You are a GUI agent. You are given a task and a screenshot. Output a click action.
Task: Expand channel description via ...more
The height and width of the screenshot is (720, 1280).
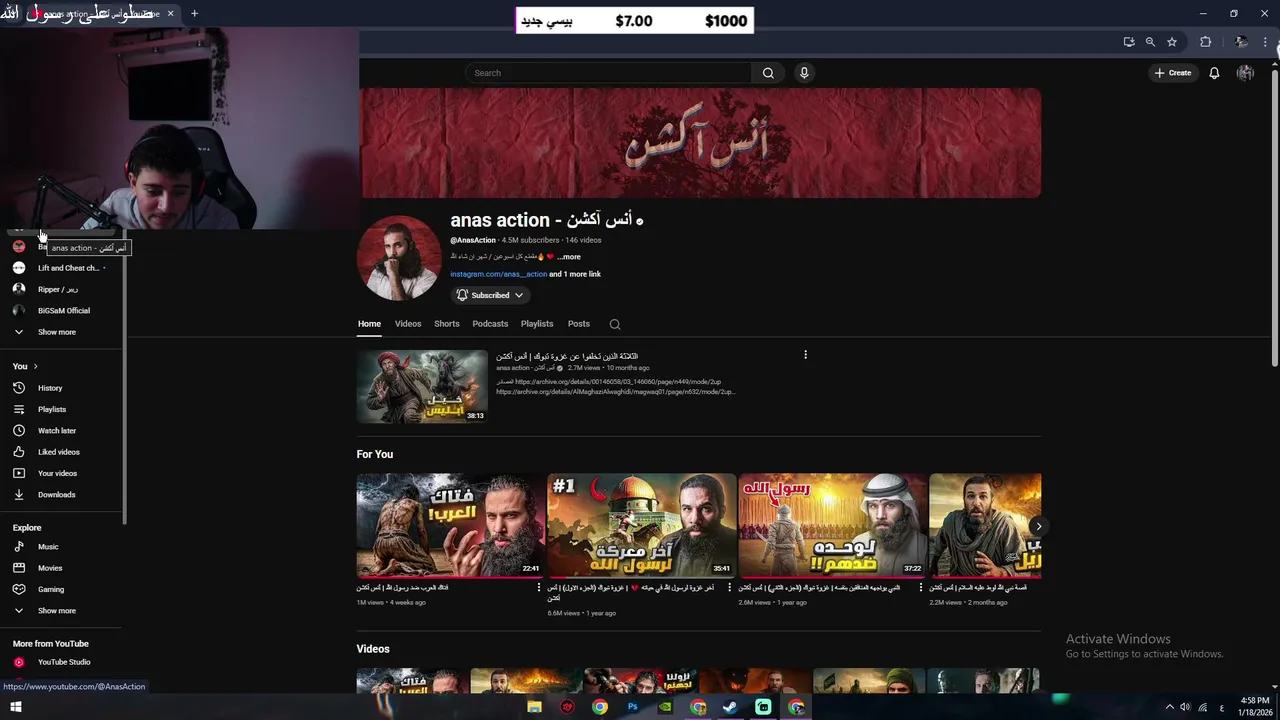568,257
